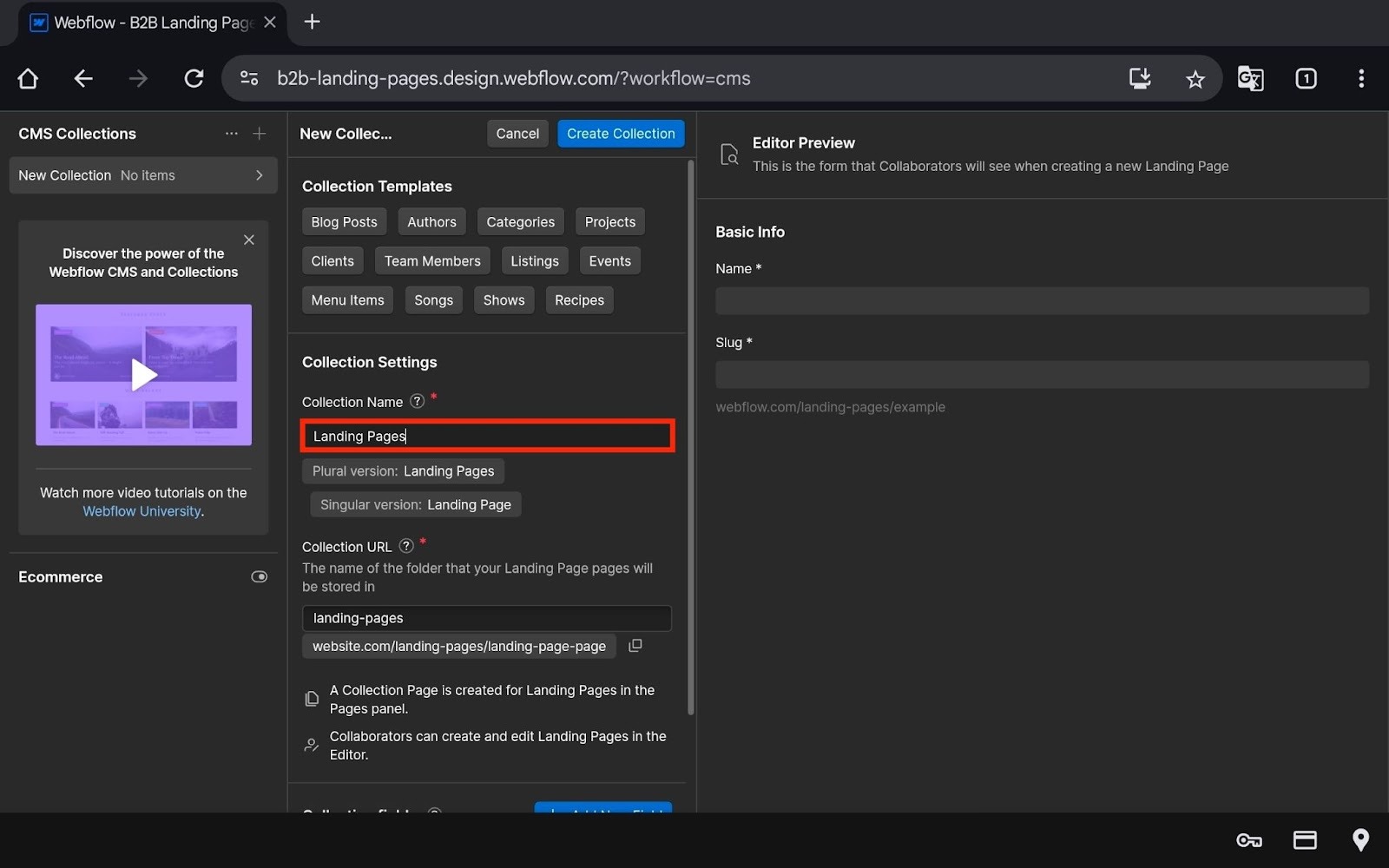
Task: Open Collection URL help question mark
Action: coord(406,546)
